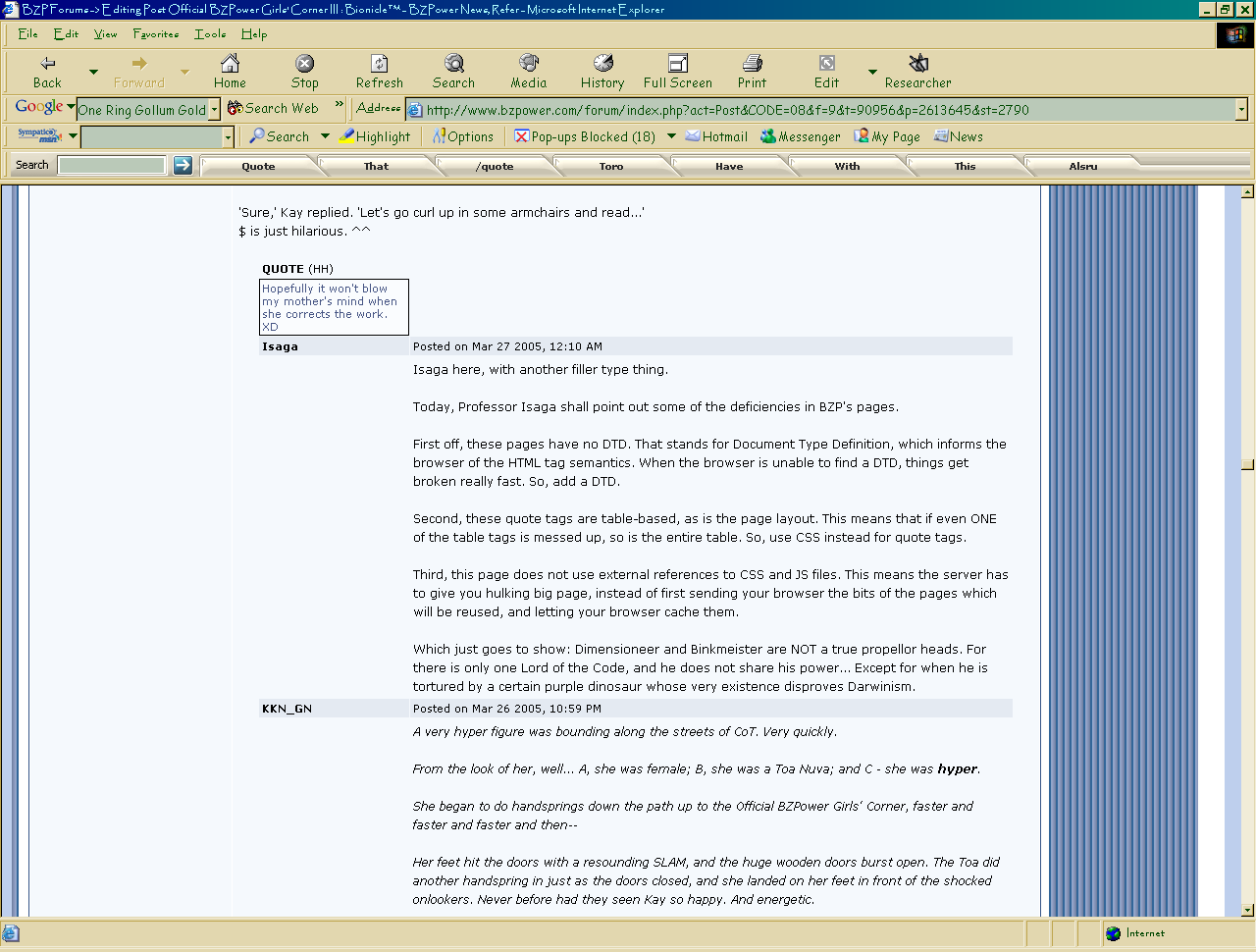Click the /quote tab button
The height and width of the screenshot is (952, 1256).
[x=495, y=166]
